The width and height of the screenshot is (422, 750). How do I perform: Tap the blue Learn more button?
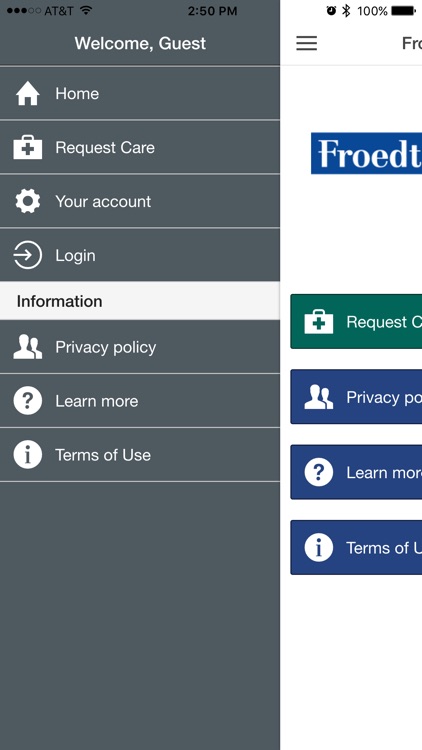(x=356, y=472)
